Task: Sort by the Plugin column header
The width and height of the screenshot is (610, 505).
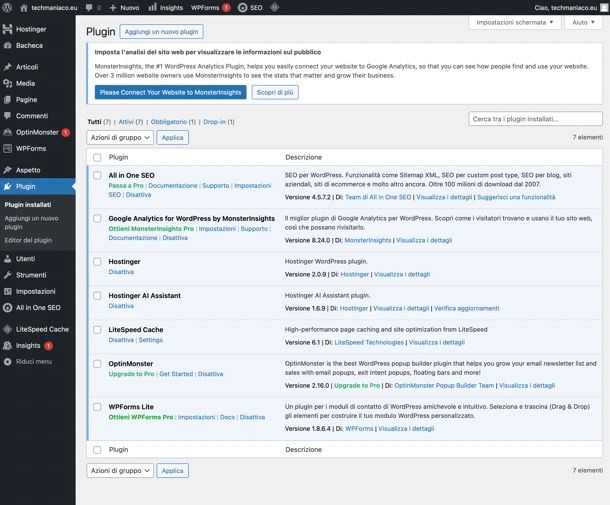Action: click(x=118, y=157)
